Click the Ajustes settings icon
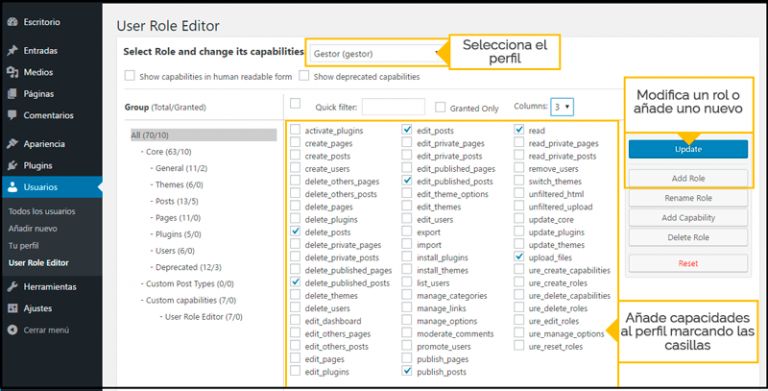The image size is (768, 391). [x=13, y=308]
